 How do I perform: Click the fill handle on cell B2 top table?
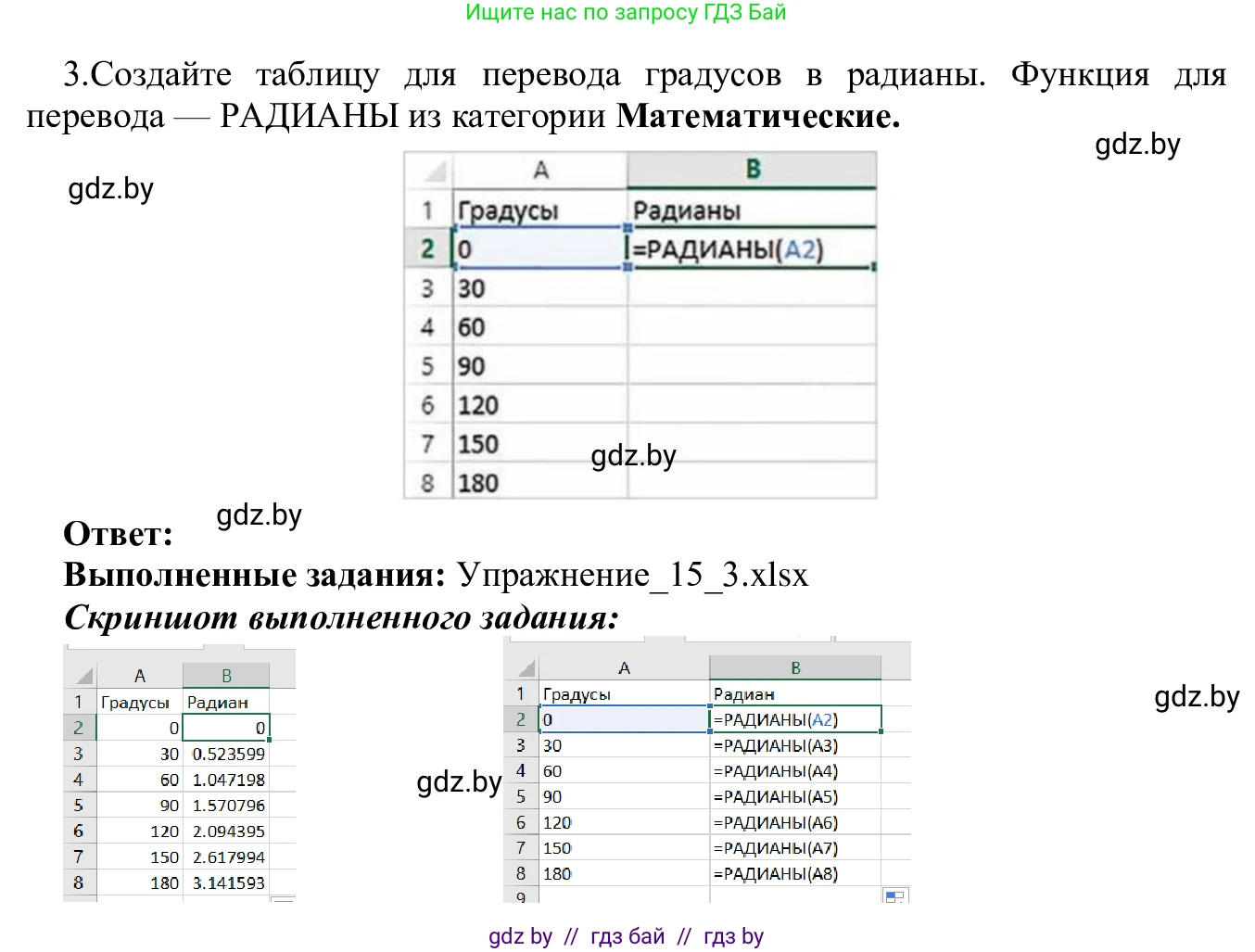872,266
